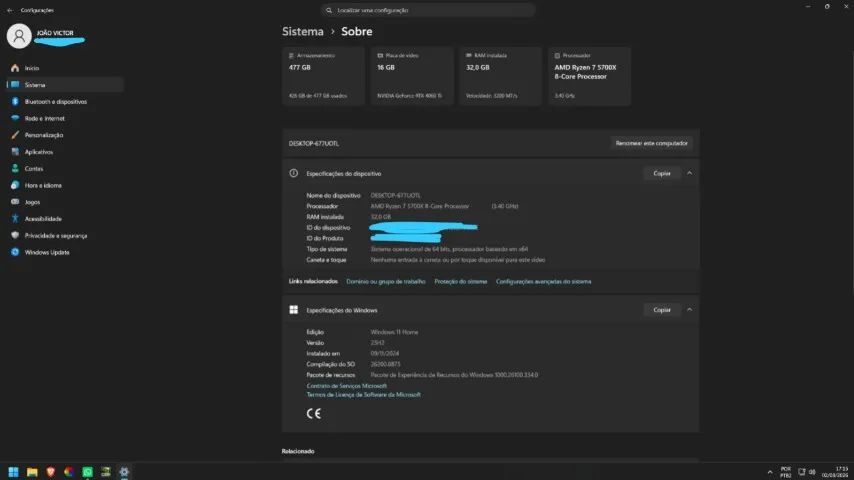Screen dimensions: 854x480
Task: Open Personalização via its brush icon
Action: click(15, 135)
